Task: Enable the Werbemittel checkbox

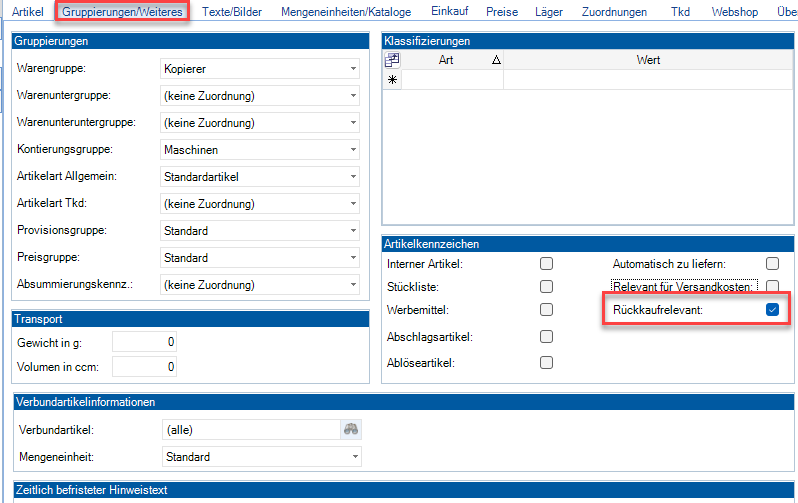Action: click(546, 310)
